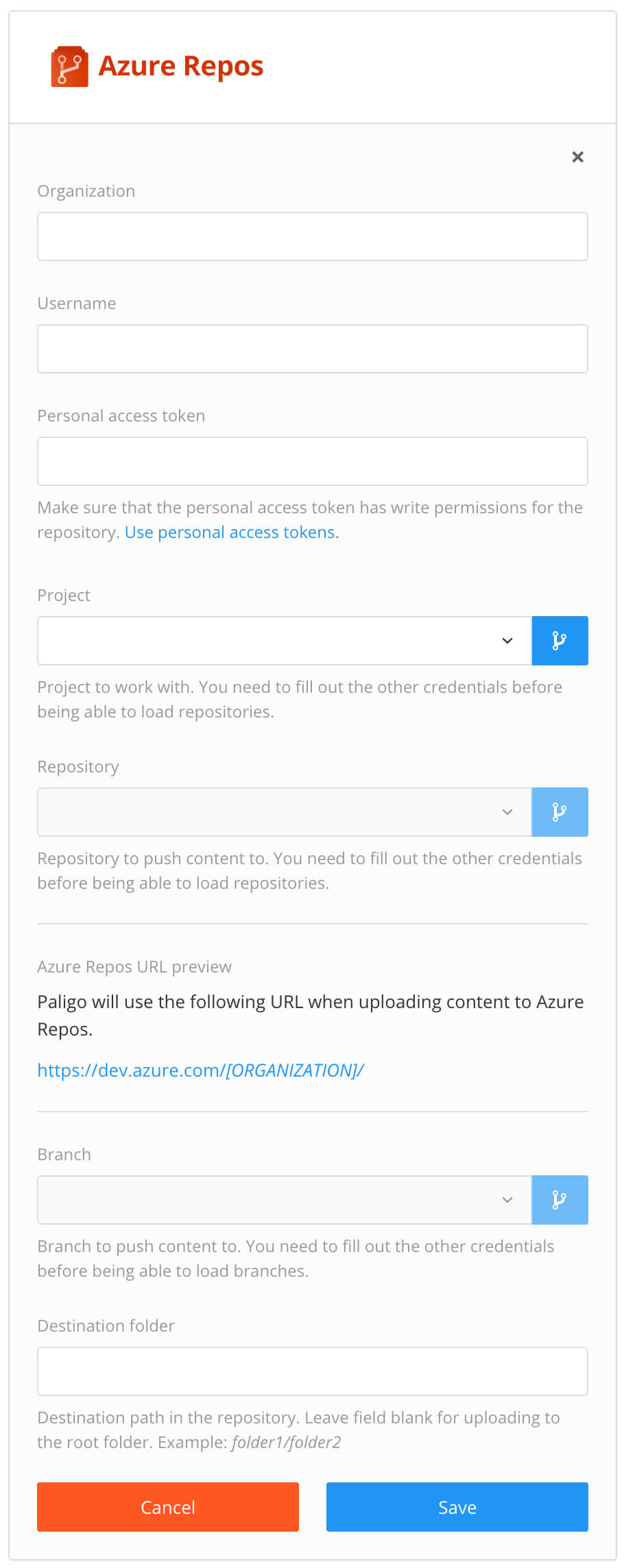Select the Project combo box
The height and width of the screenshot is (1568, 624).
pos(274,640)
